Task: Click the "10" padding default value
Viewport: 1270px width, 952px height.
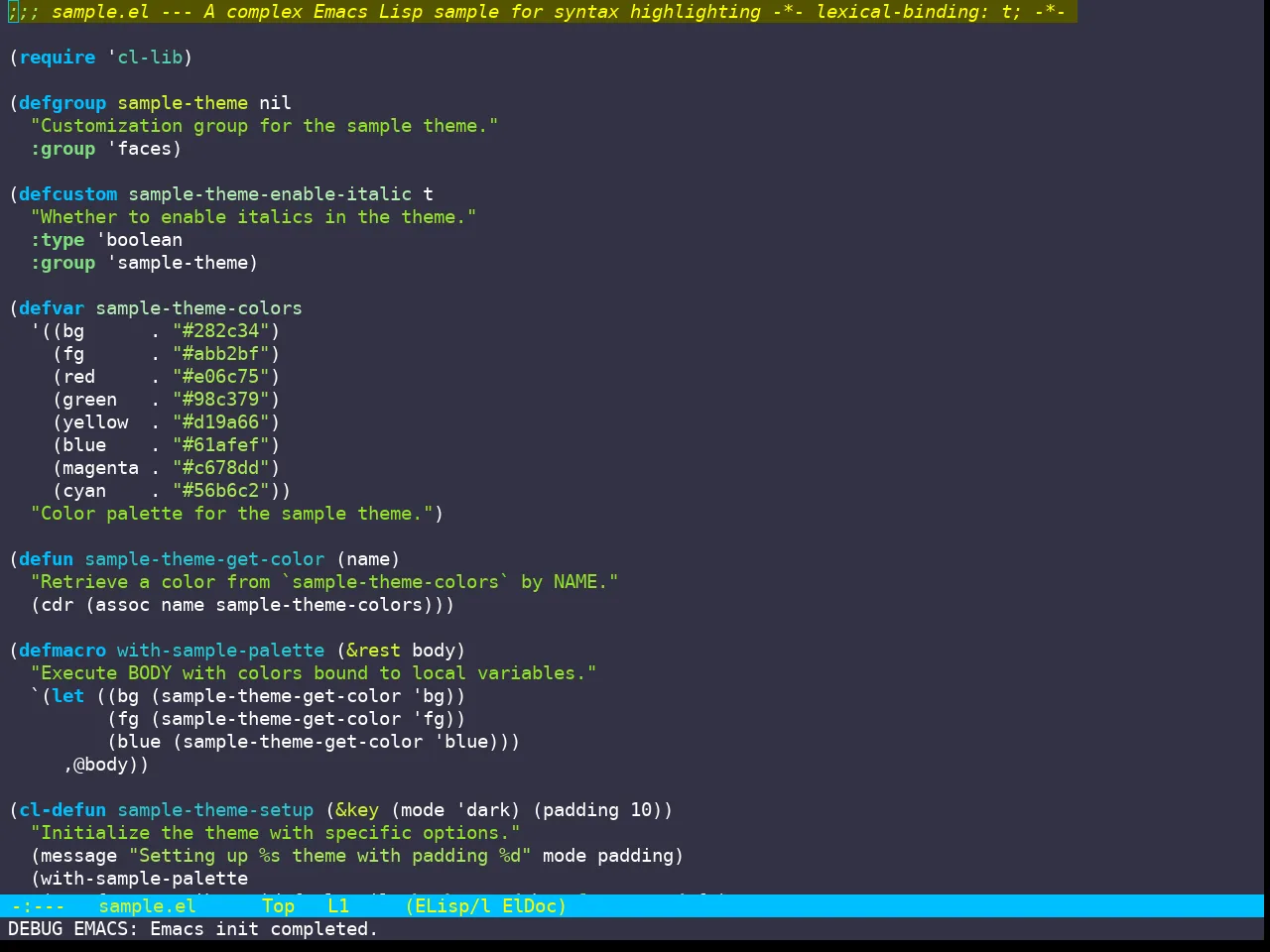Action: pyautogui.click(x=642, y=810)
